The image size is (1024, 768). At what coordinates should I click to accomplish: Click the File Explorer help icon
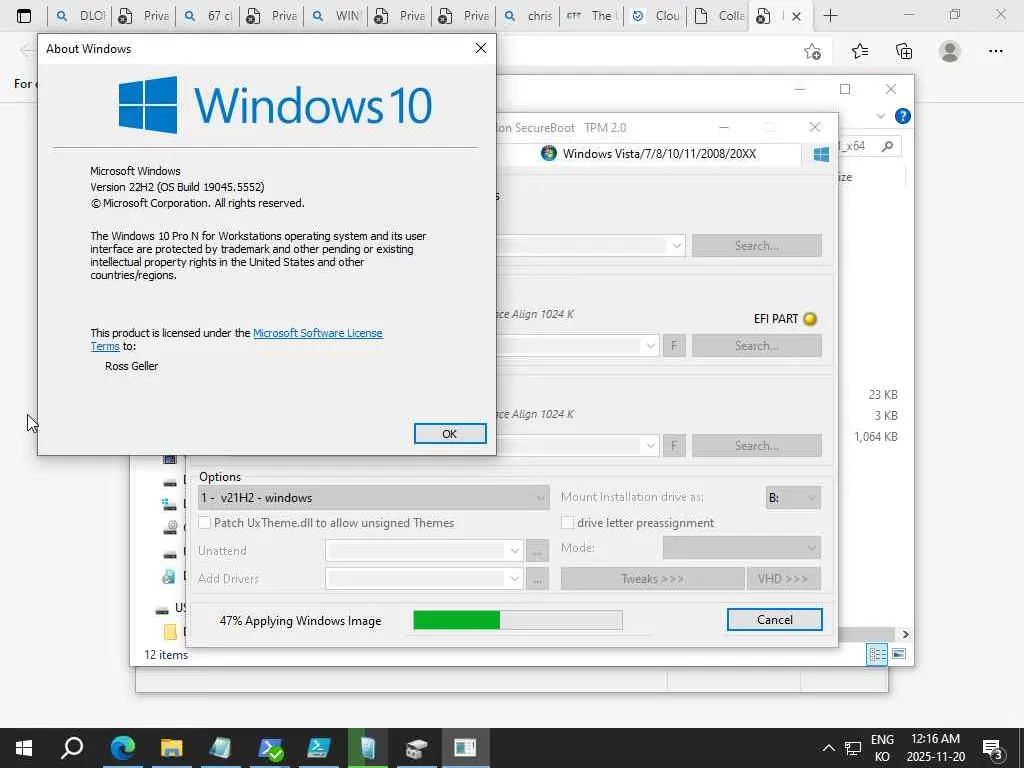click(903, 116)
